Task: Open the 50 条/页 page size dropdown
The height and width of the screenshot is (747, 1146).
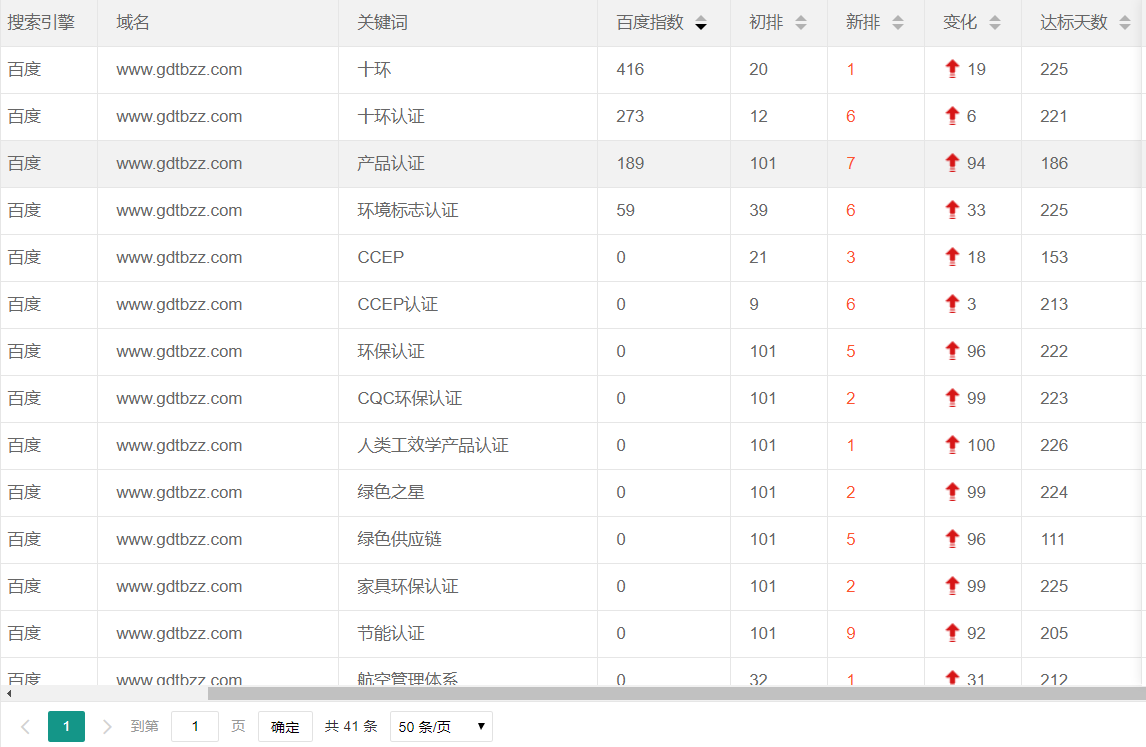Action: (x=441, y=727)
